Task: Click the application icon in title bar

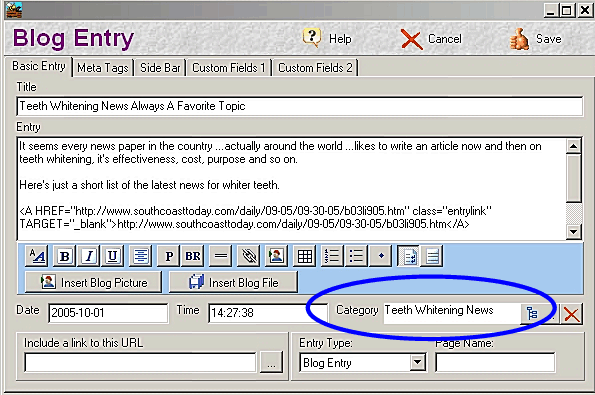Action: [x=14, y=10]
